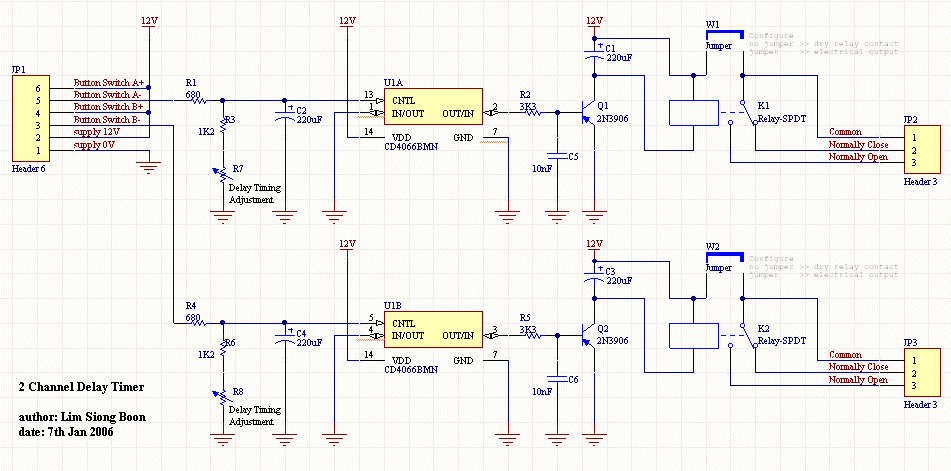Click capacitor C6 10nF symbol

point(555,378)
